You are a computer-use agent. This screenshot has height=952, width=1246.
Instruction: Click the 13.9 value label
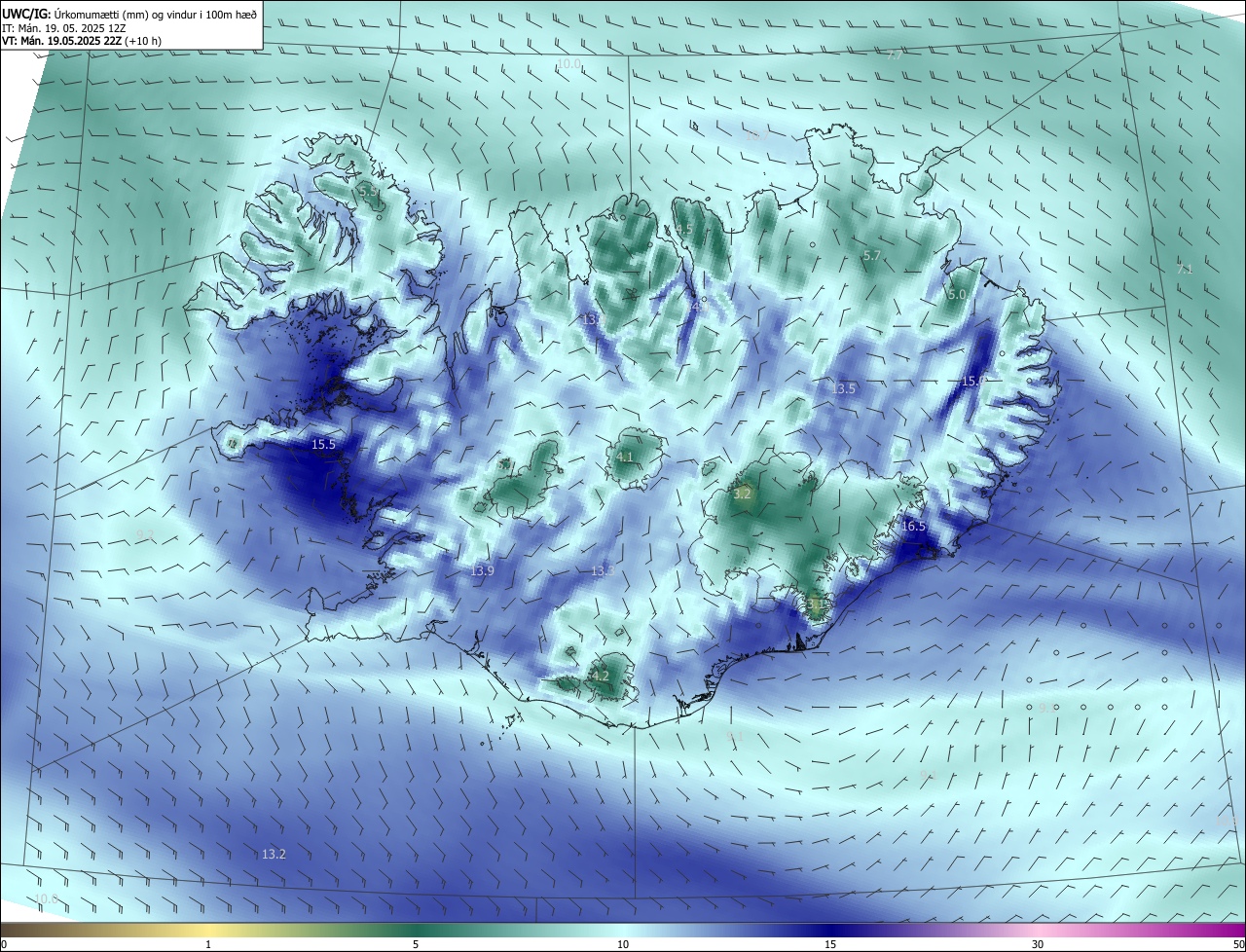coord(482,570)
